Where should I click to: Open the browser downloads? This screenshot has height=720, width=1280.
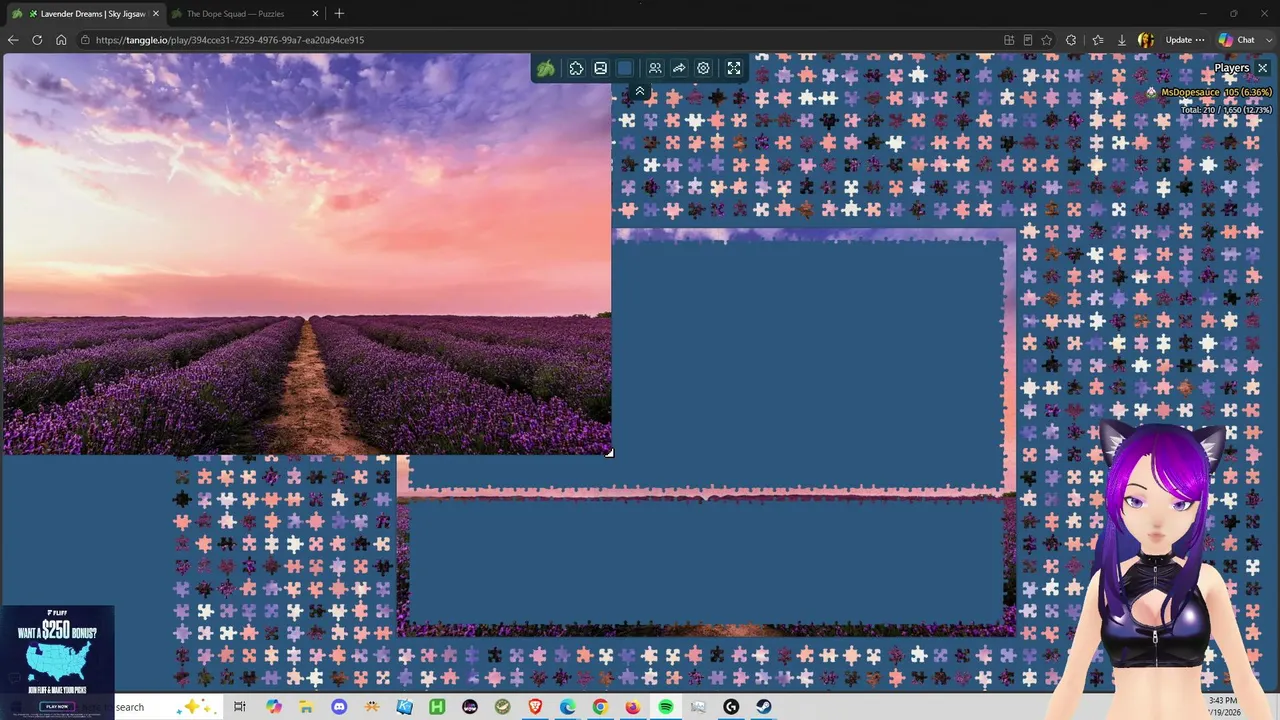tap(1122, 40)
